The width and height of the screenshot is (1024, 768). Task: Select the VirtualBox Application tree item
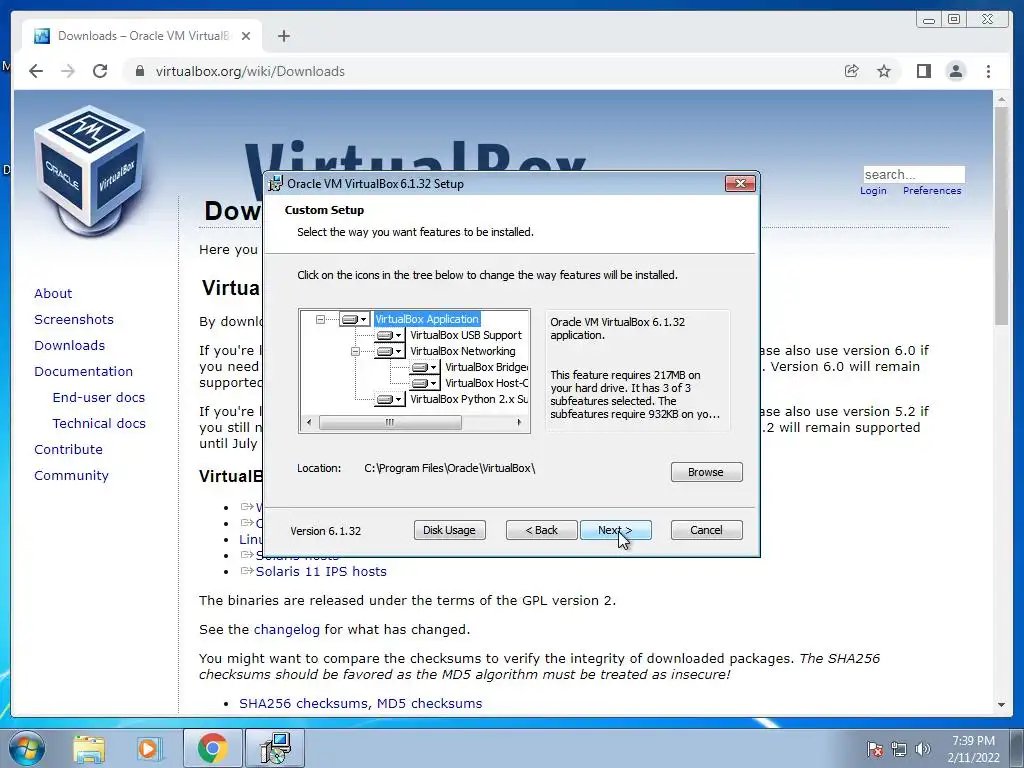point(427,319)
